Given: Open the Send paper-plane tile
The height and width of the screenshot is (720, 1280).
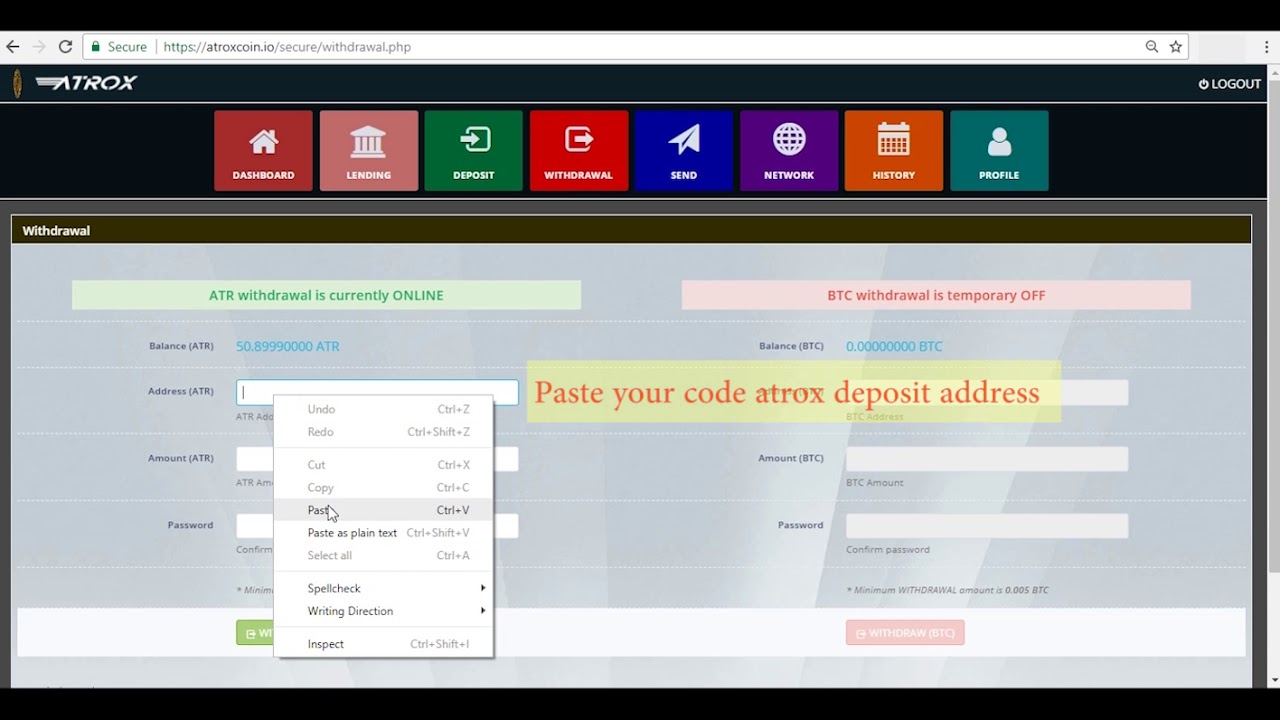Looking at the screenshot, I should (x=684, y=150).
